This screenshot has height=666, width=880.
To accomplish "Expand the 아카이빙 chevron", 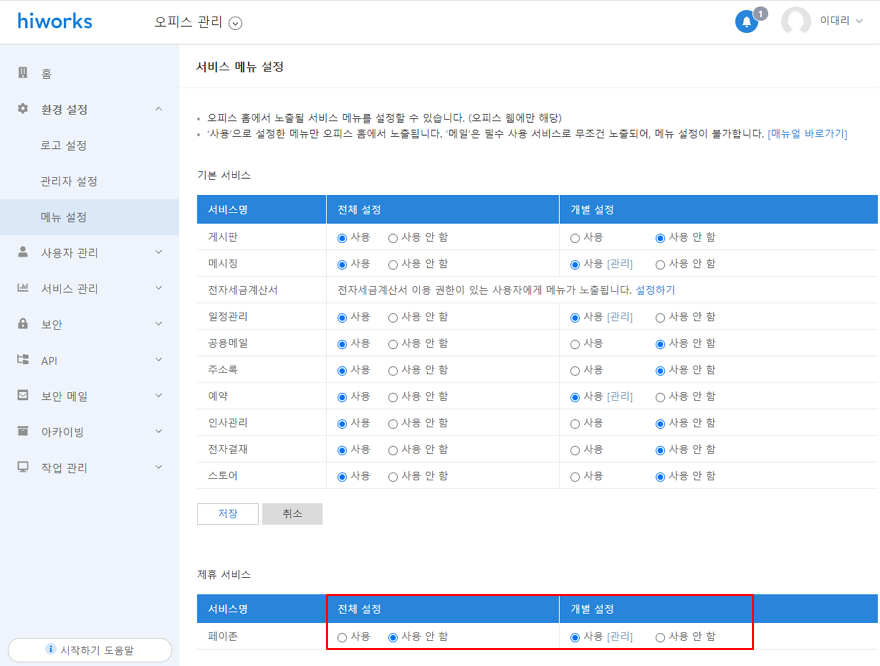I will (159, 431).
